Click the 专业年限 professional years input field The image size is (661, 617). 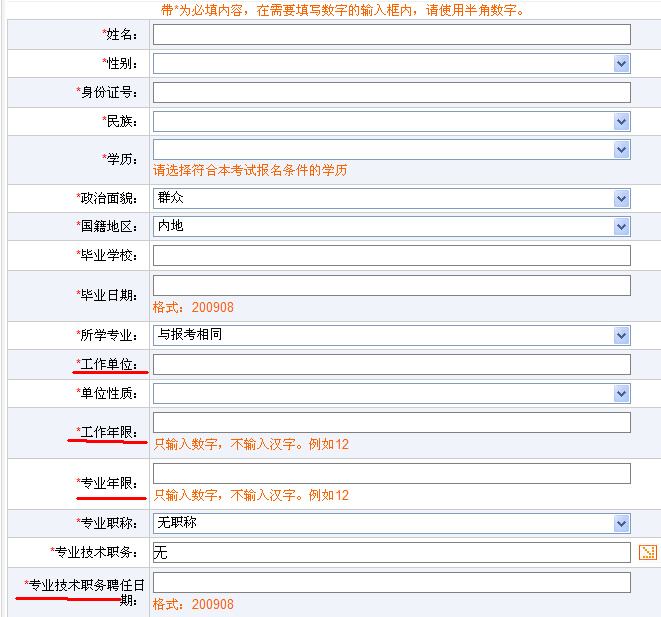pyautogui.click(x=392, y=474)
